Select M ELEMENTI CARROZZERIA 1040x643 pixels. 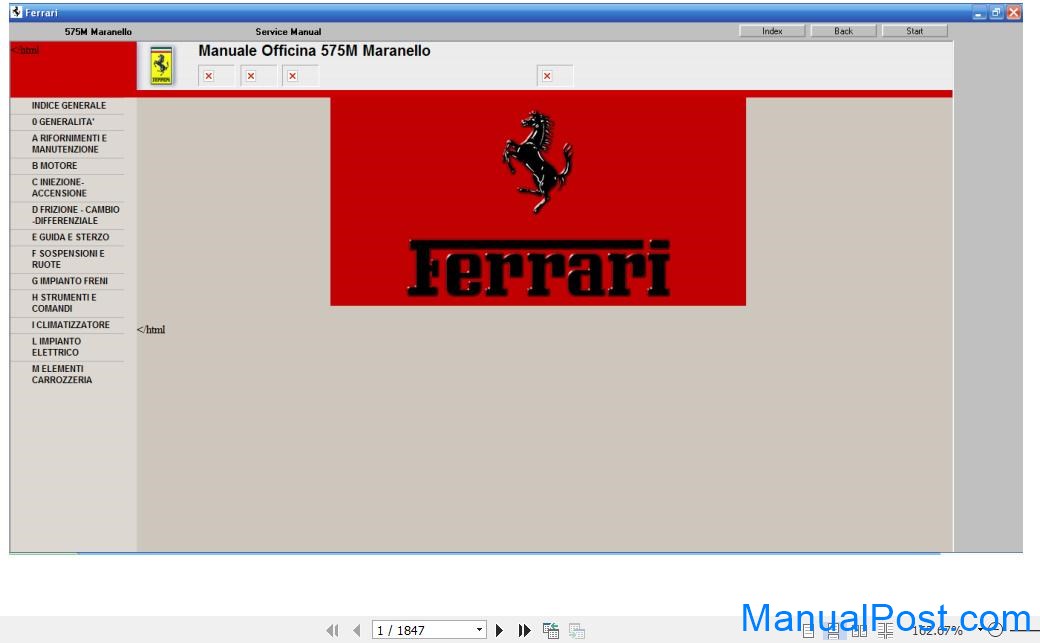pyautogui.click(x=62, y=374)
